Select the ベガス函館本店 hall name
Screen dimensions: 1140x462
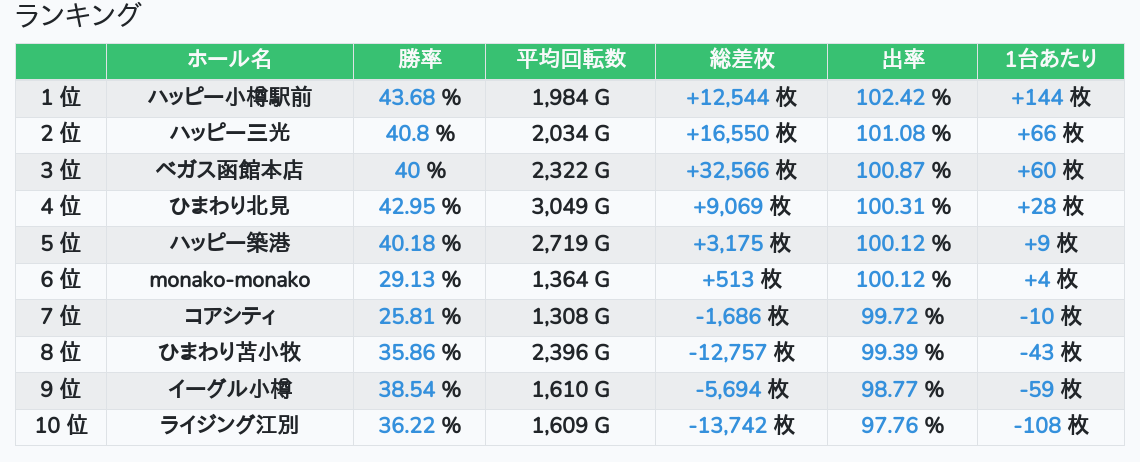(x=230, y=170)
